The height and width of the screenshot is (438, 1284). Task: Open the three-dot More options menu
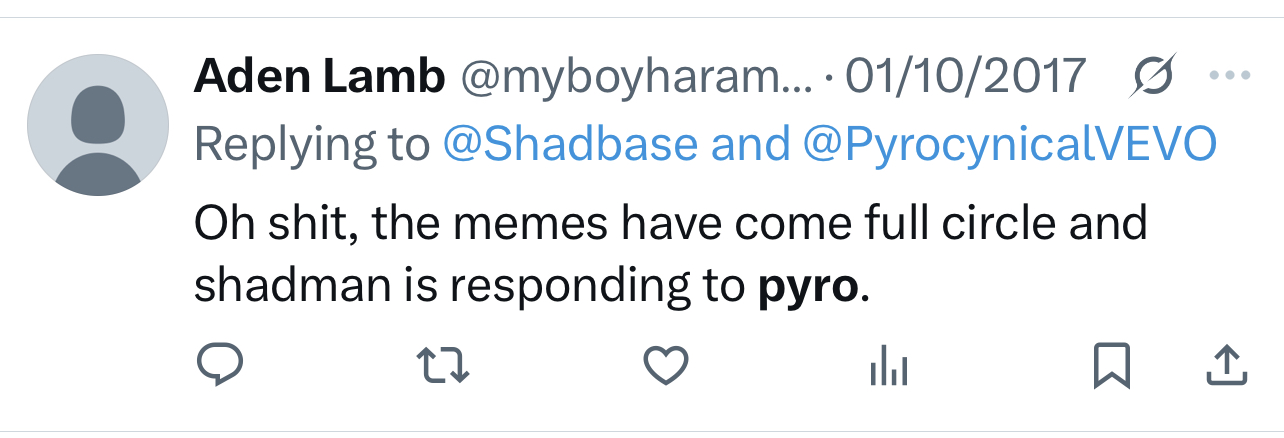pos(1229,76)
